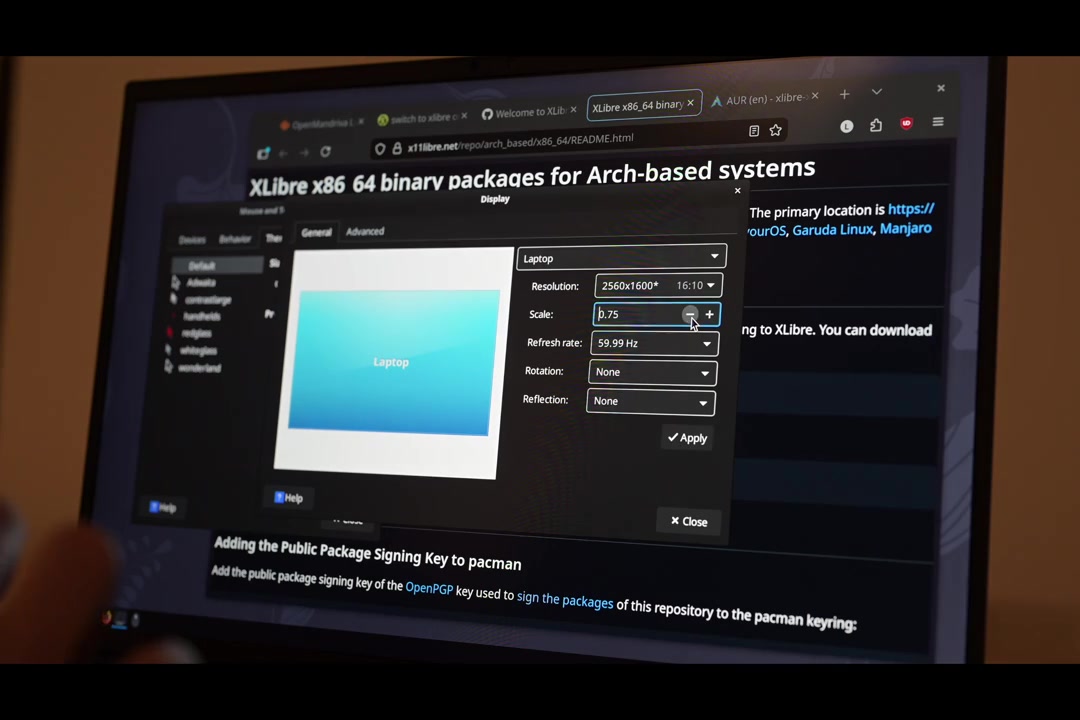The width and height of the screenshot is (1080, 720).
Task: Click the browser back arrow
Action: point(283,154)
